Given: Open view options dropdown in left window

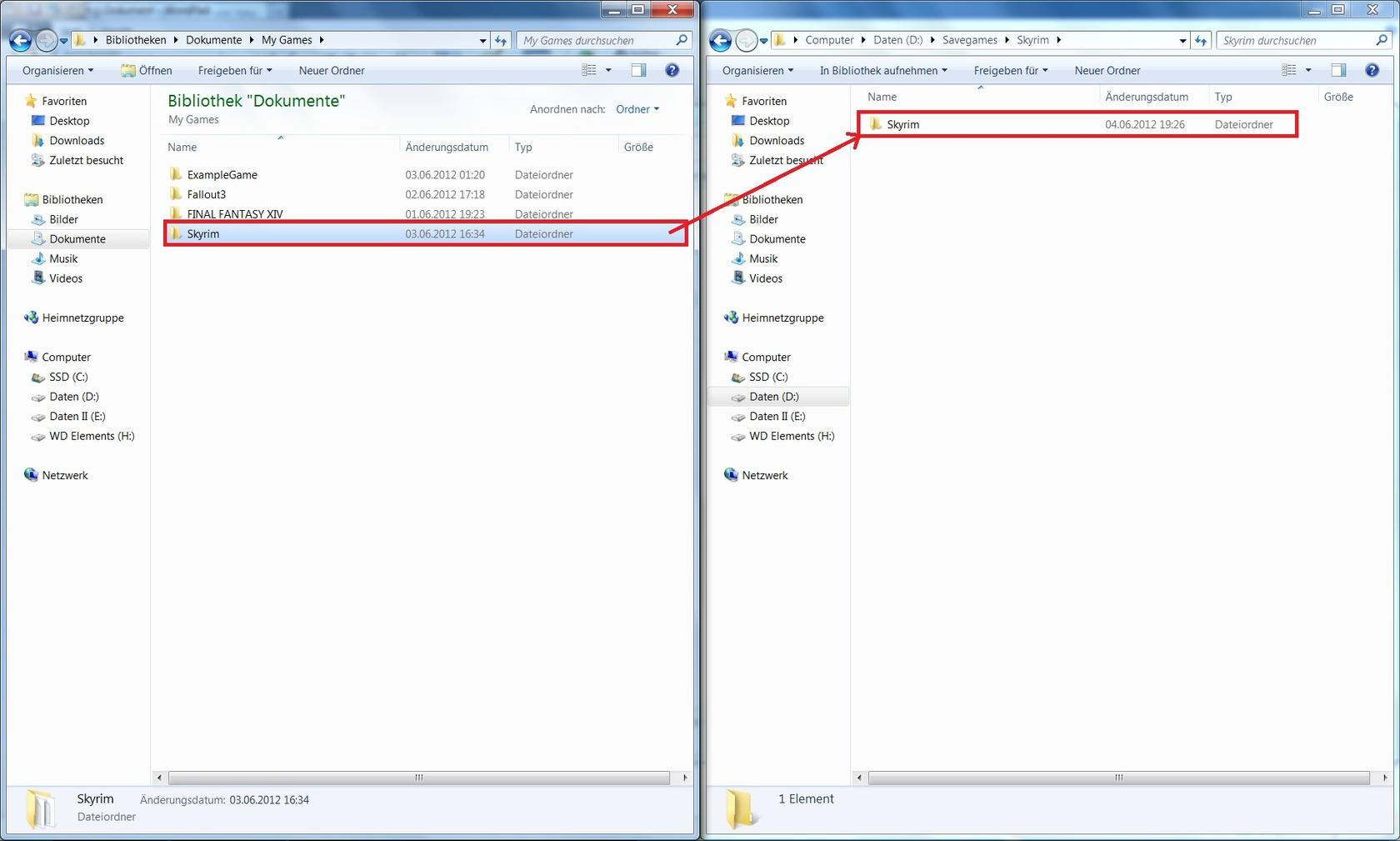Looking at the screenshot, I should [608, 71].
